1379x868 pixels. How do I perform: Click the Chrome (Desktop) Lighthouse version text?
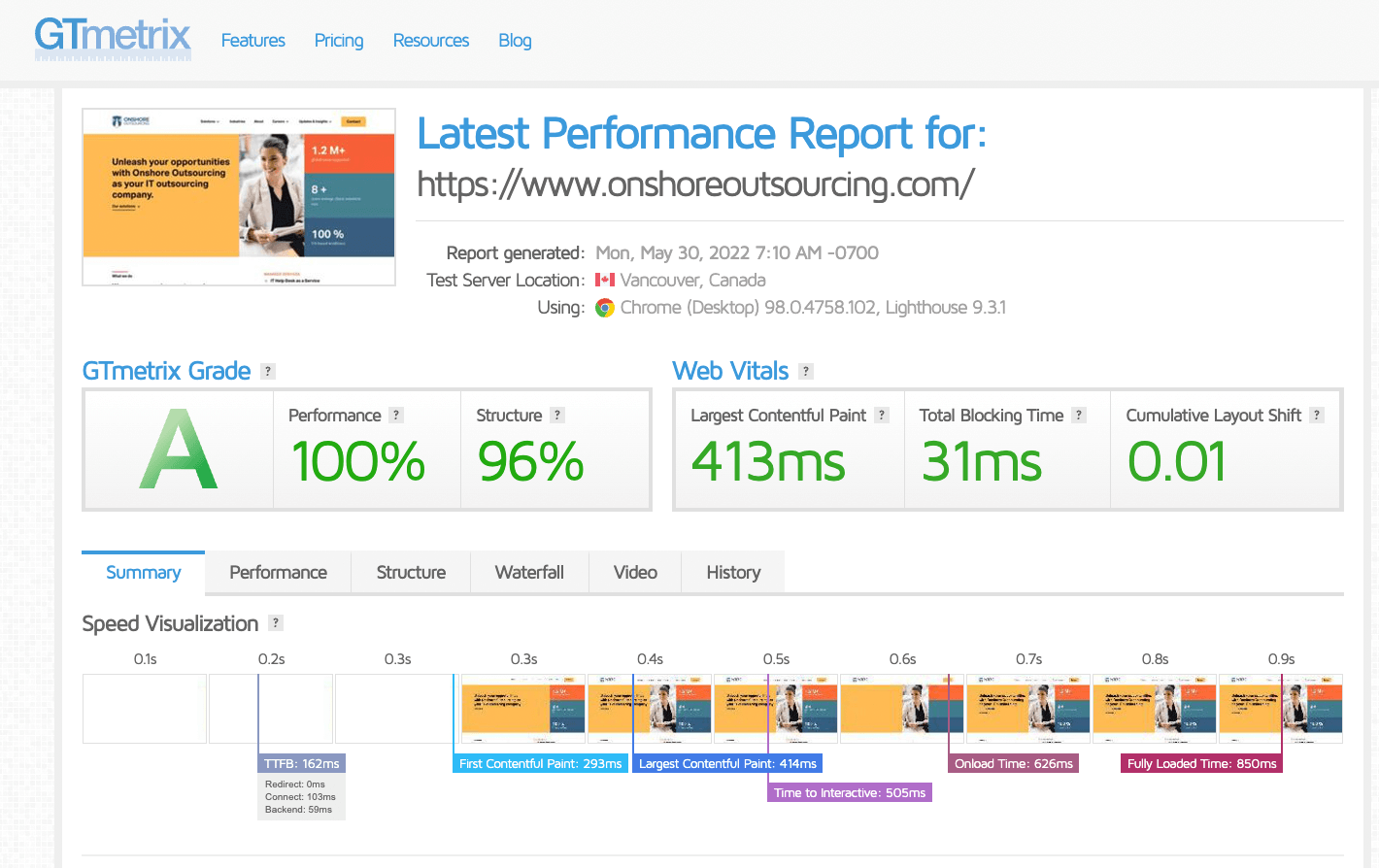coord(813,308)
